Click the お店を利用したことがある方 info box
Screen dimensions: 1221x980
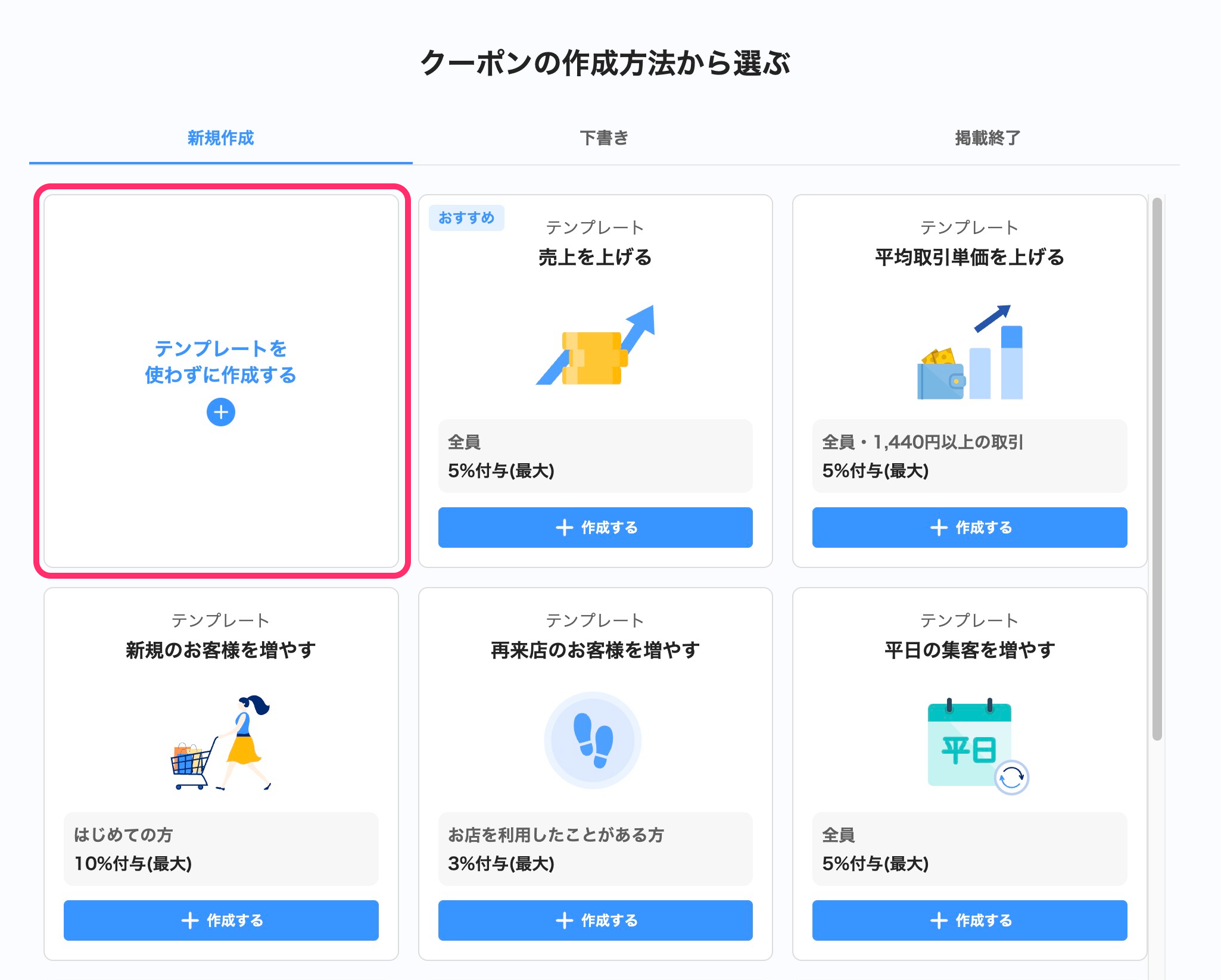coord(595,849)
